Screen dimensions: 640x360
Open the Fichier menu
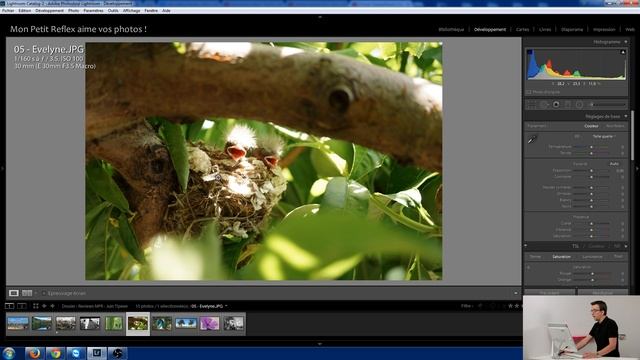8,11
